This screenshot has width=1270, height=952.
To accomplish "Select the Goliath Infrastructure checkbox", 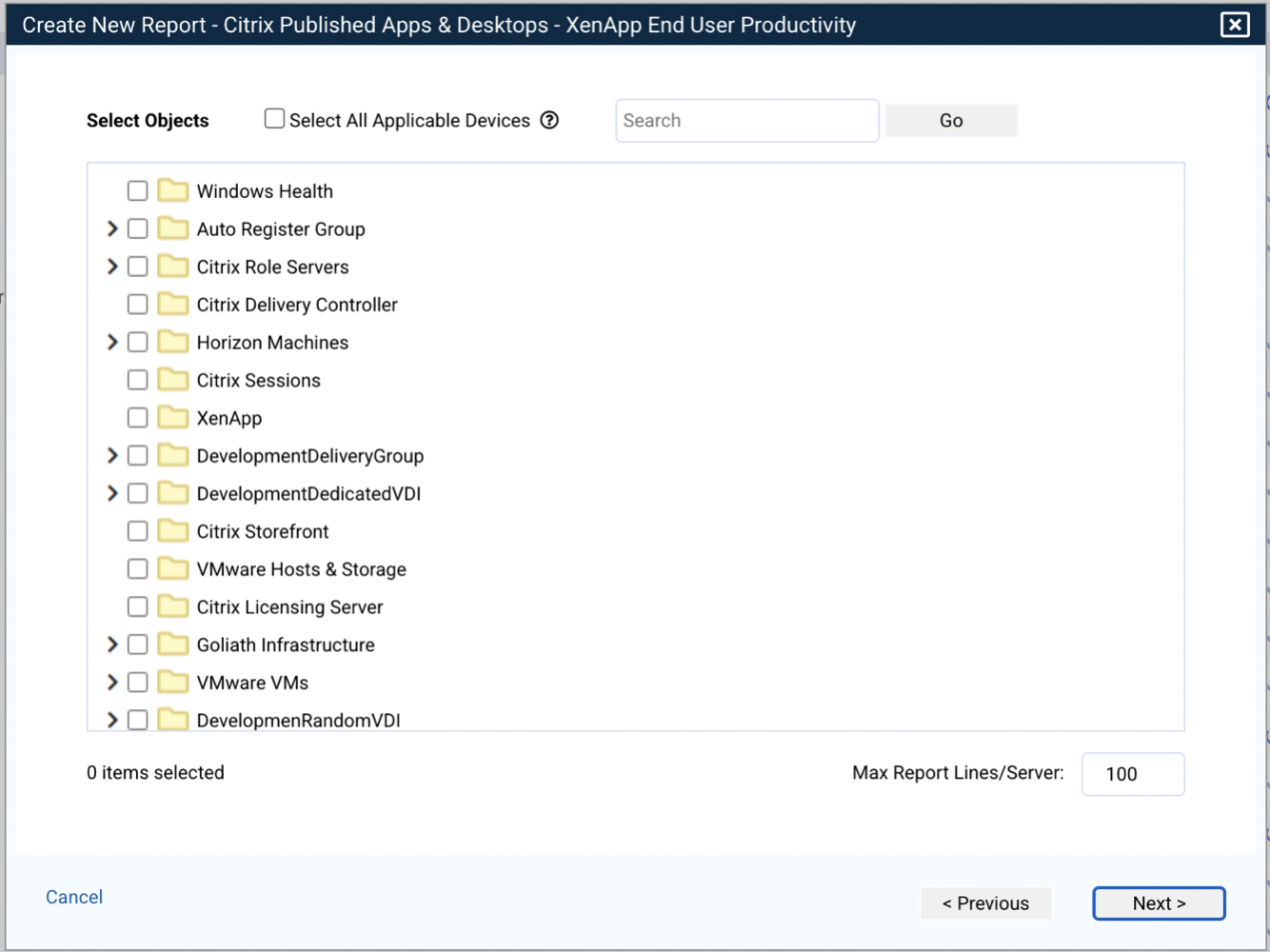I will (x=138, y=645).
